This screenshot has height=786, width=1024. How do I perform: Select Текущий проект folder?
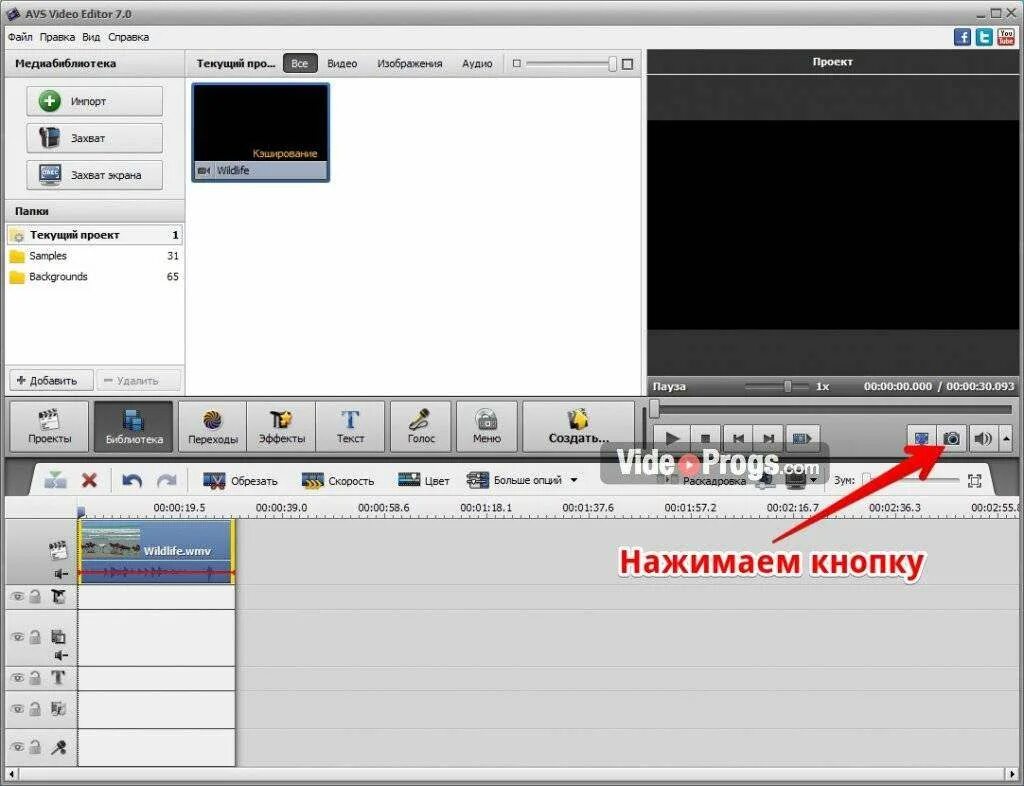(95, 235)
